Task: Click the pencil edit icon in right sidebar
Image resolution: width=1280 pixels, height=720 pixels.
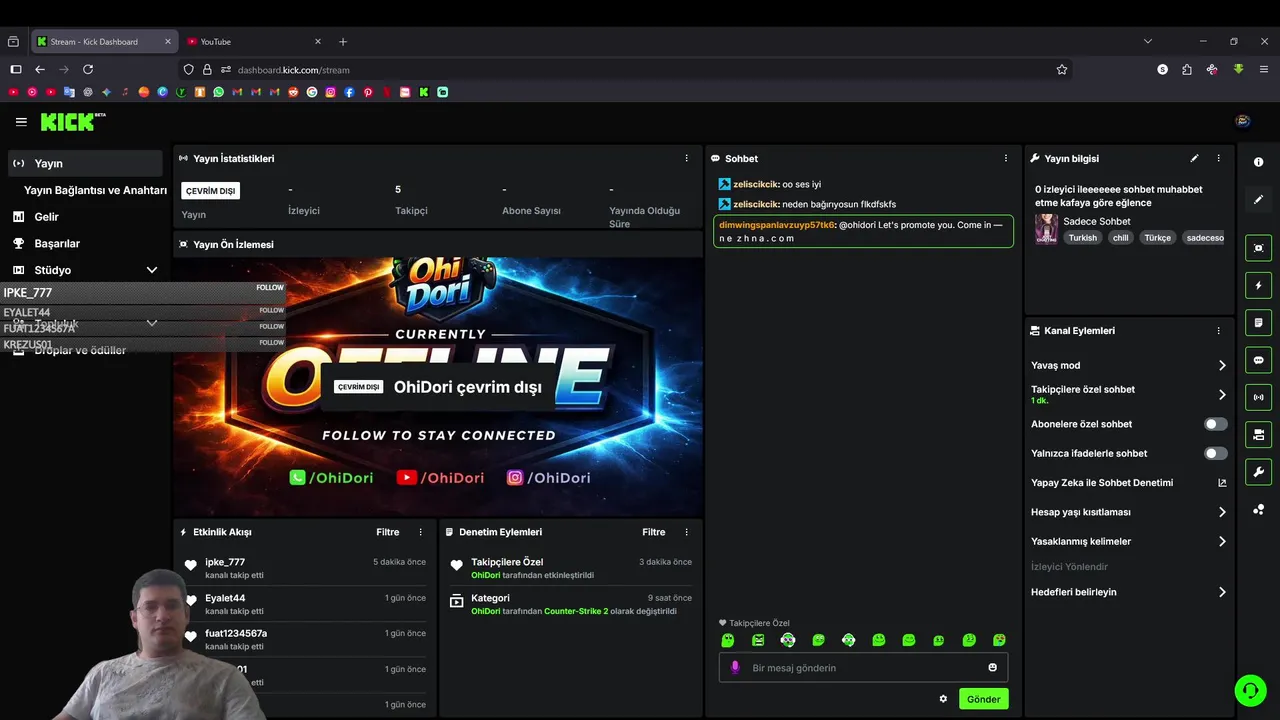Action: click(1258, 200)
